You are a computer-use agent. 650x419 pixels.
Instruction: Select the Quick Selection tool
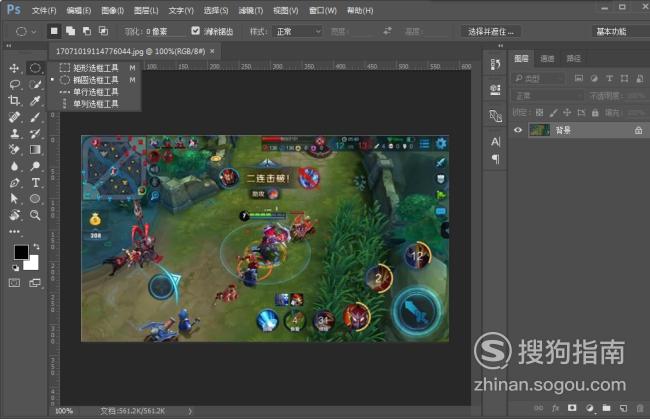tap(35, 85)
